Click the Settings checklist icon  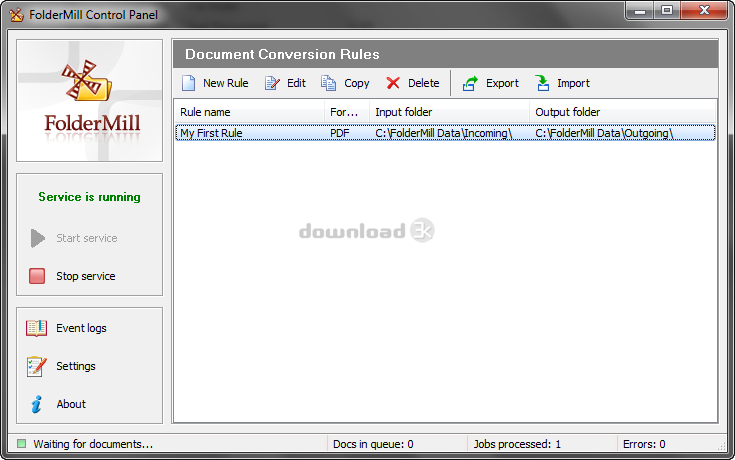click(x=37, y=366)
